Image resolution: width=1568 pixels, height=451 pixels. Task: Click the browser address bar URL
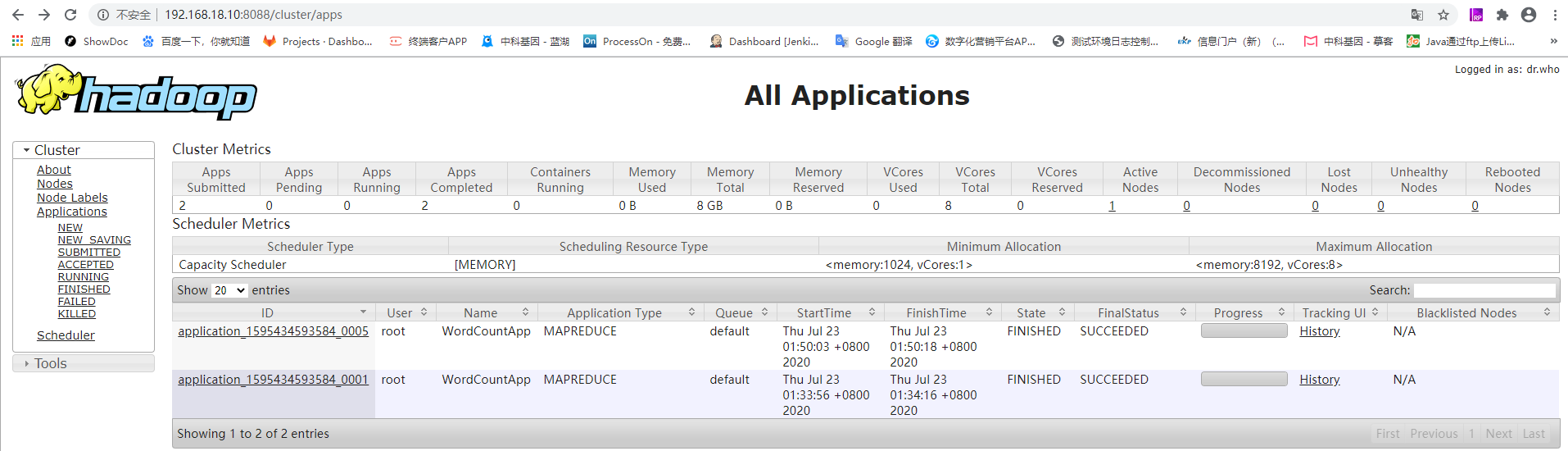[253, 15]
